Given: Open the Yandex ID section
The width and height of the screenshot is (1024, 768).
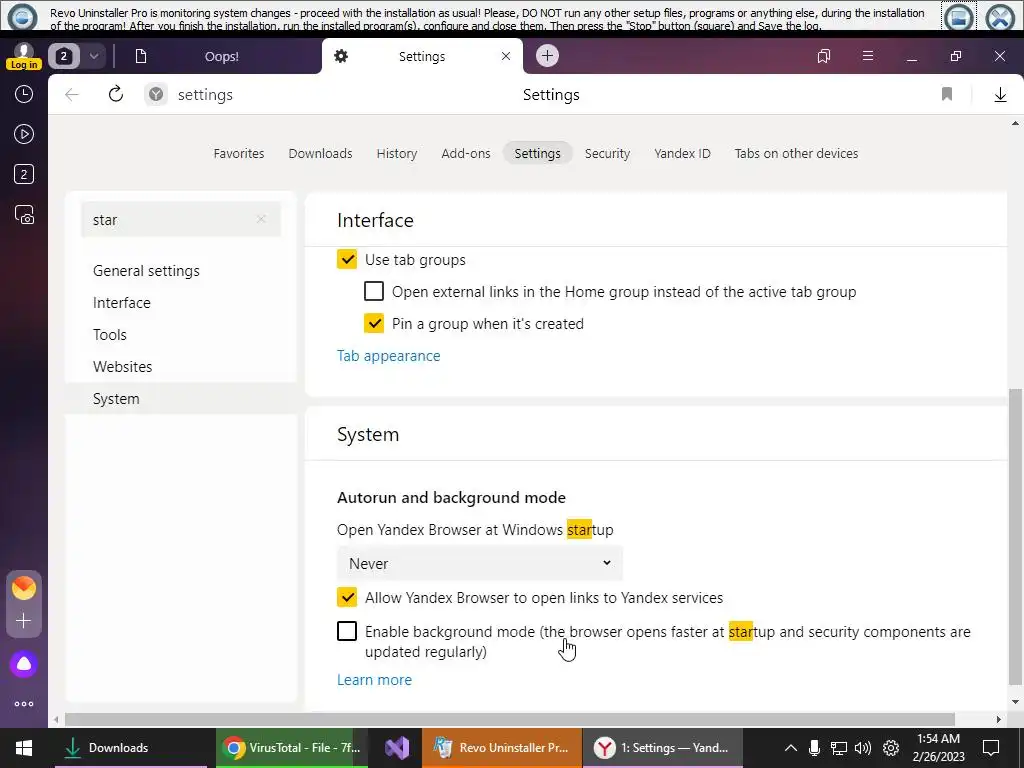Looking at the screenshot, I should point(682,153).
